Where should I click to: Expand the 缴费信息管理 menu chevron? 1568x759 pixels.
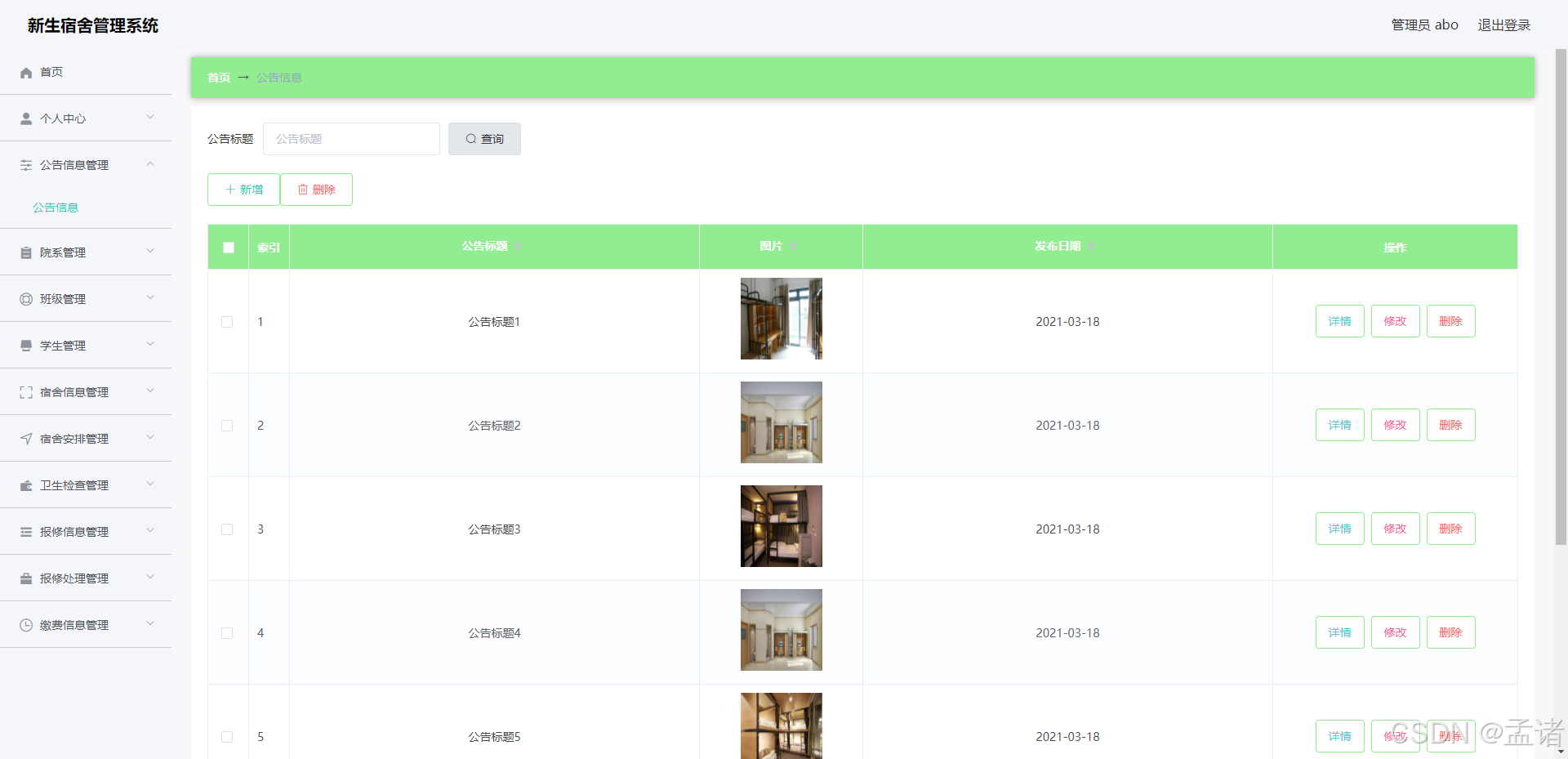point(150,624)
